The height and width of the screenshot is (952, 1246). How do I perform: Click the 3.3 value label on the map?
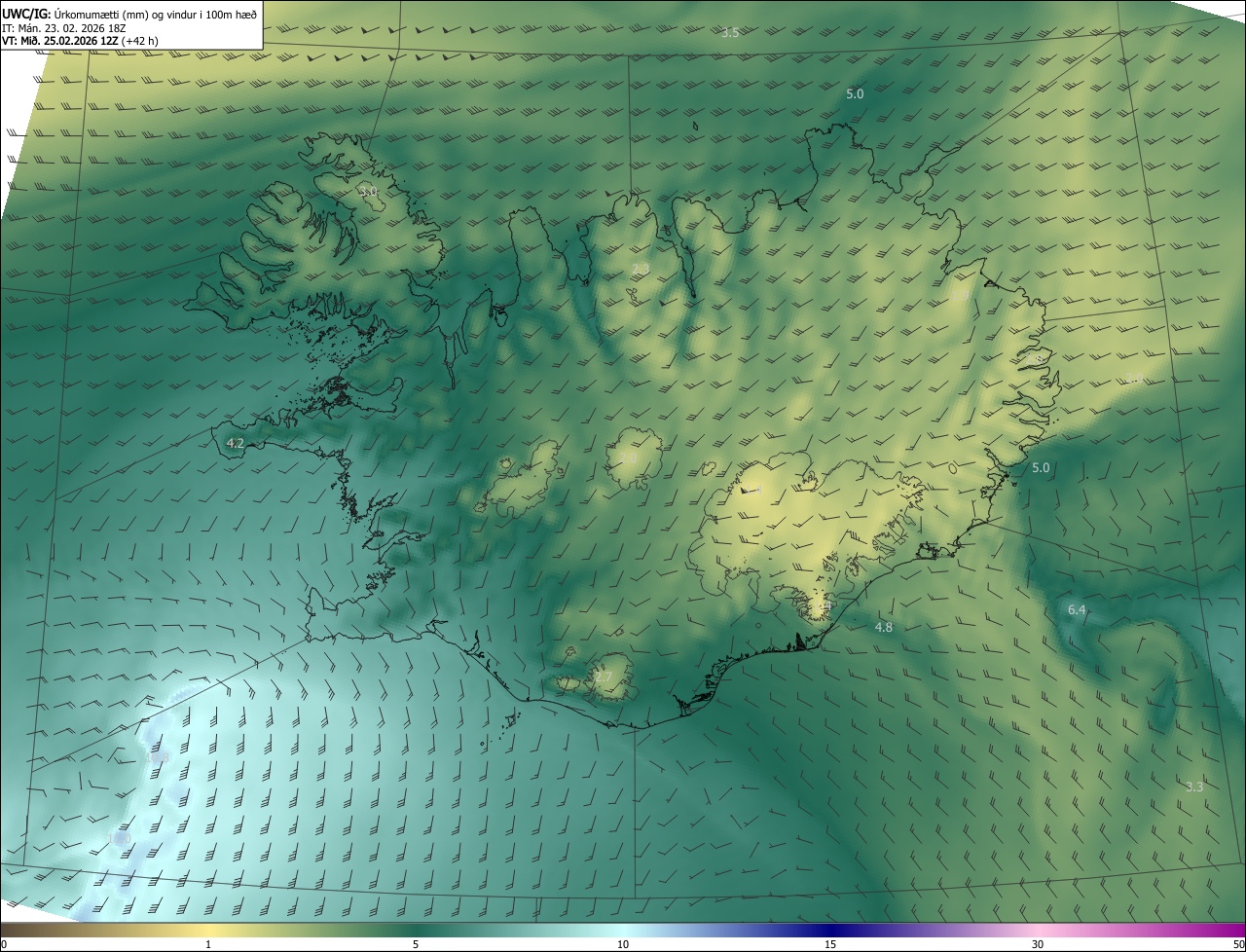tap(1194, 787)
